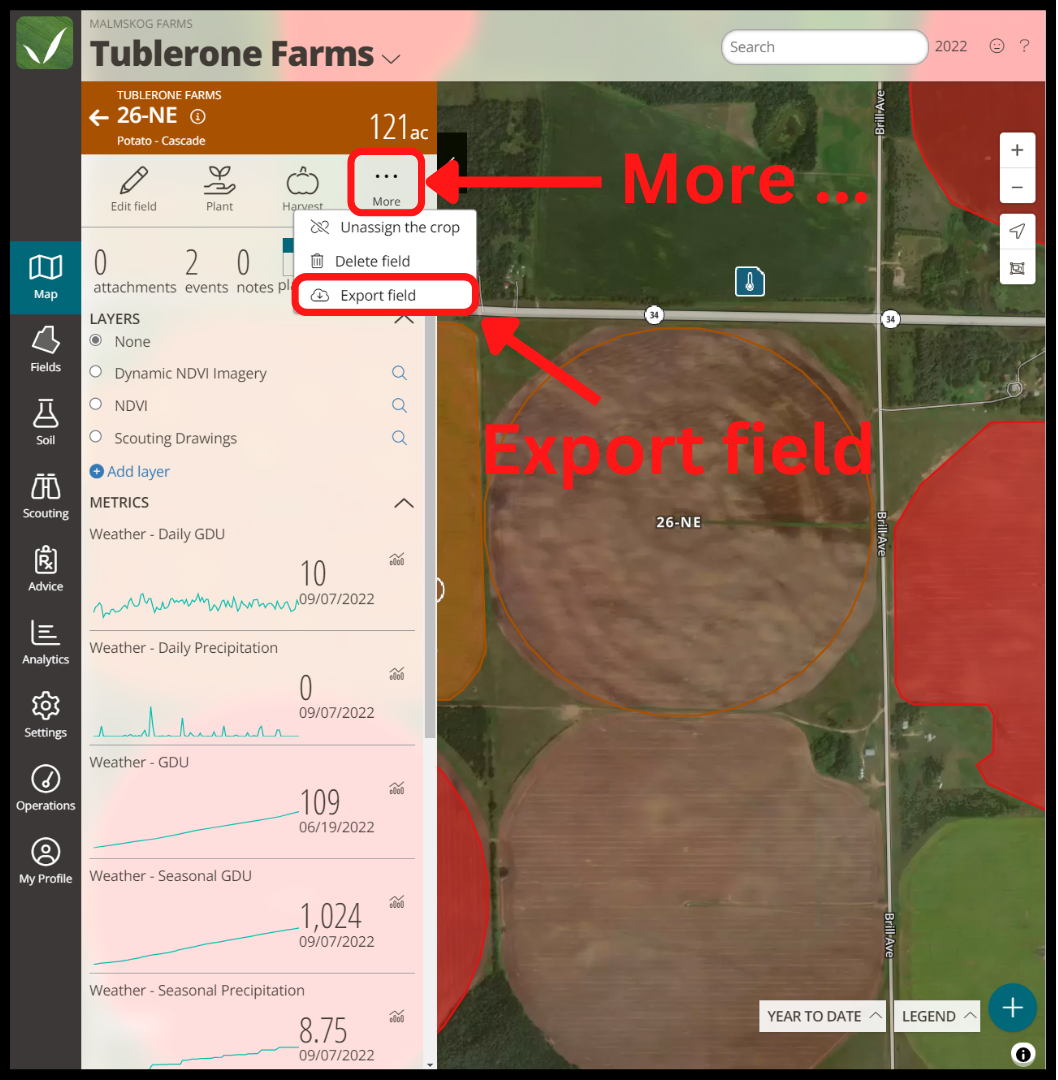
Task: Open chart icon for Weather - Daily GDU
Action: pyautogui.click(x=397, y=559)
